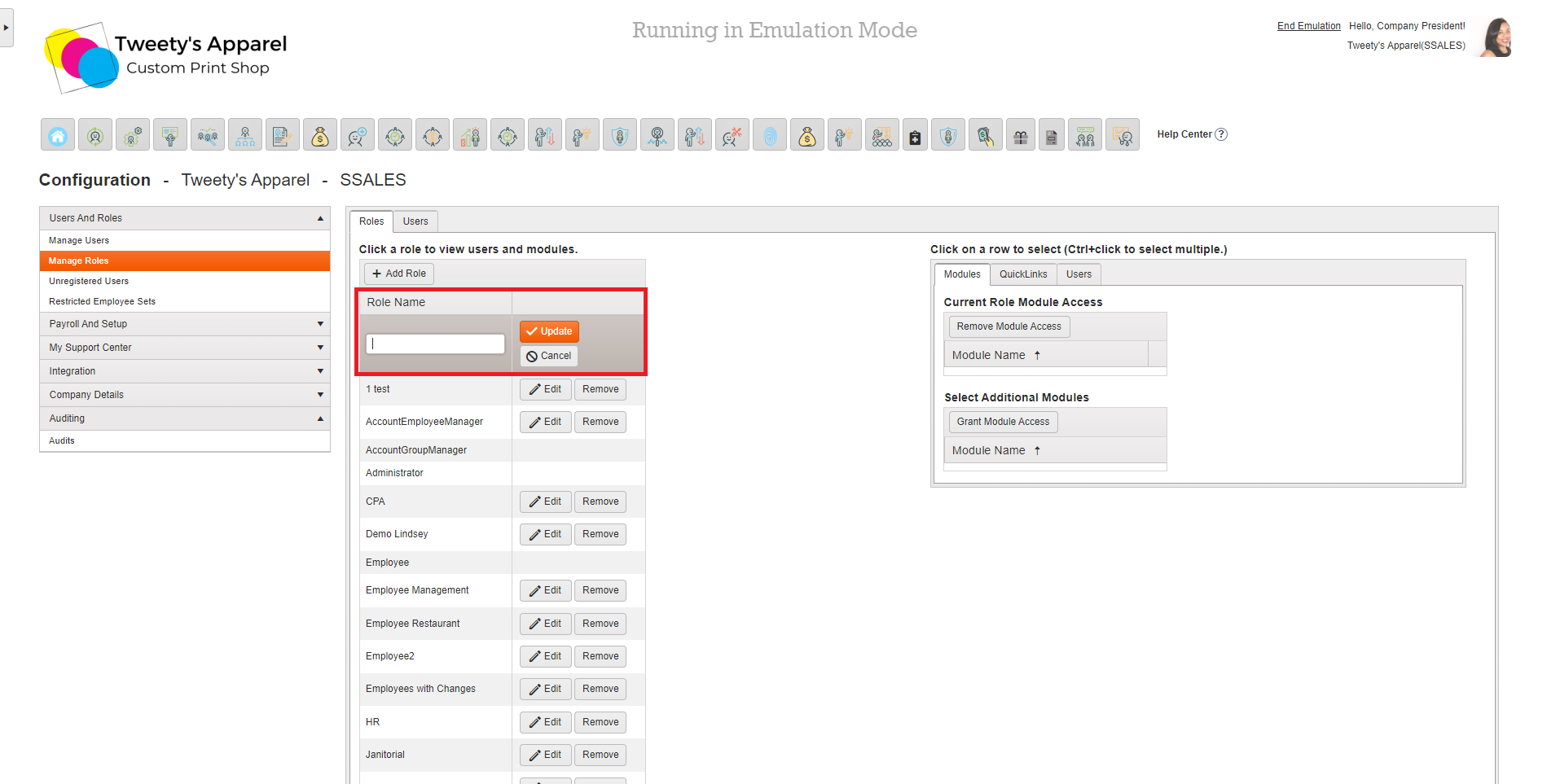Click the user profile photo
The image size is (1547, 784).
(x=1496, y=37)
